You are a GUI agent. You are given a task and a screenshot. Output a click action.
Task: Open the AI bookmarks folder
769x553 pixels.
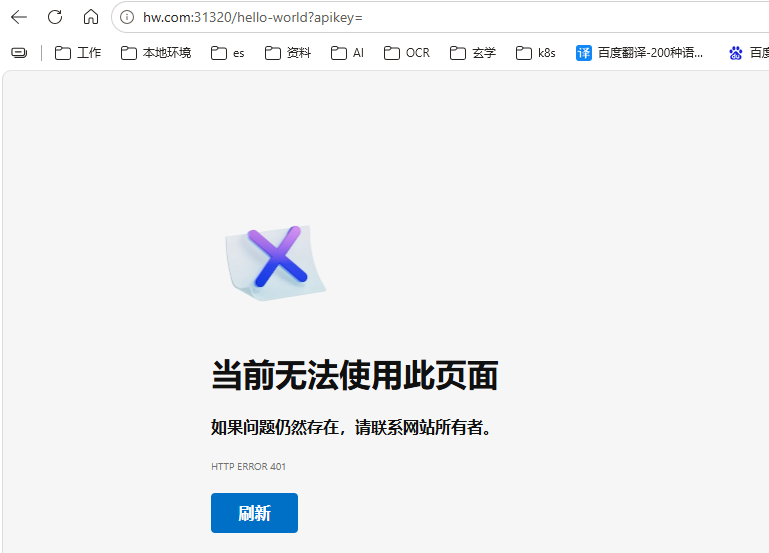[347, 52]
